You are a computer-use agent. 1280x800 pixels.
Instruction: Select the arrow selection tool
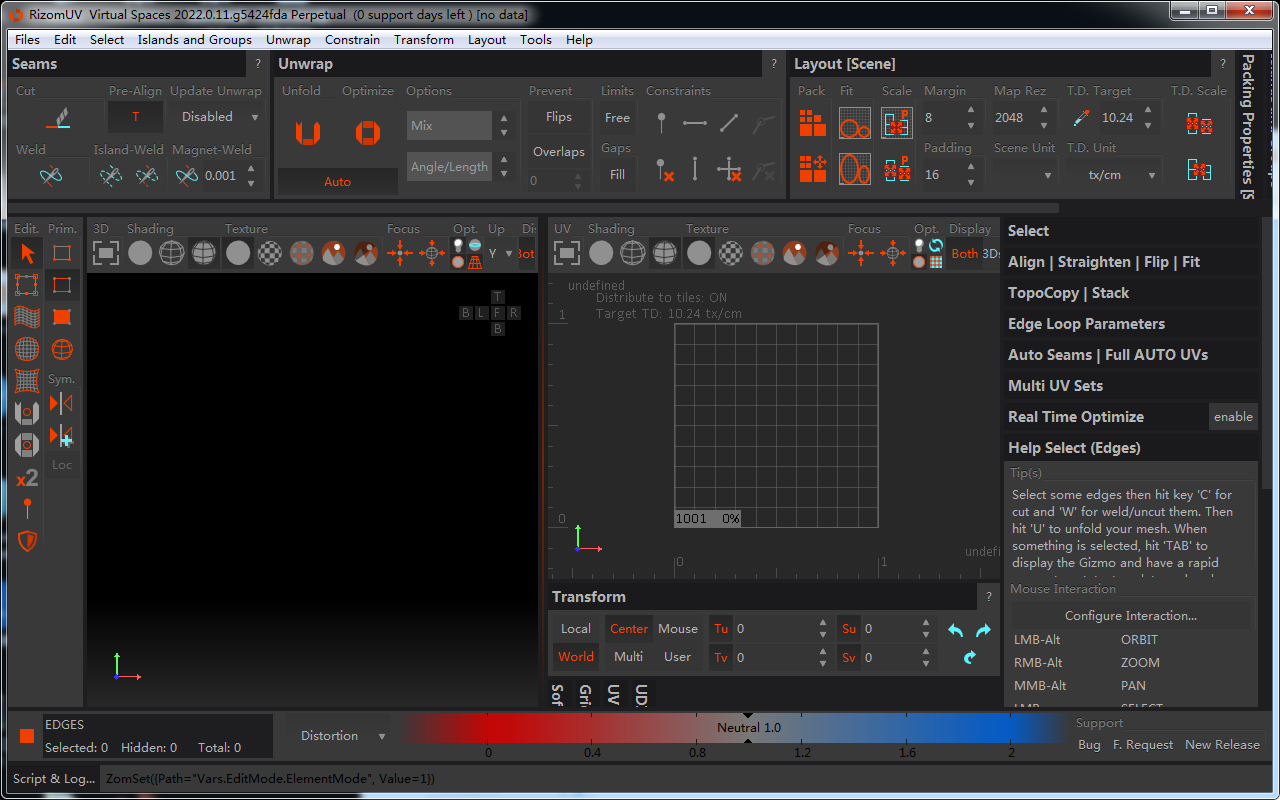pyautogui.click(x=27, y=254)
